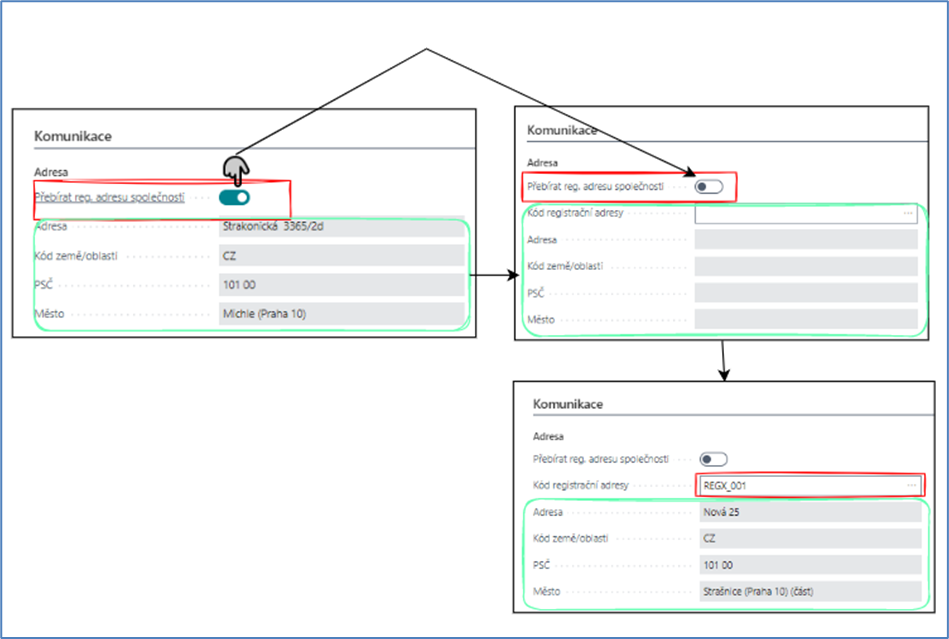This screenshot has height=639, width=949.
Task: Click the 101 00 PSČ field above Strašnice
Action: pyautogui.click(x=808, y=565)
